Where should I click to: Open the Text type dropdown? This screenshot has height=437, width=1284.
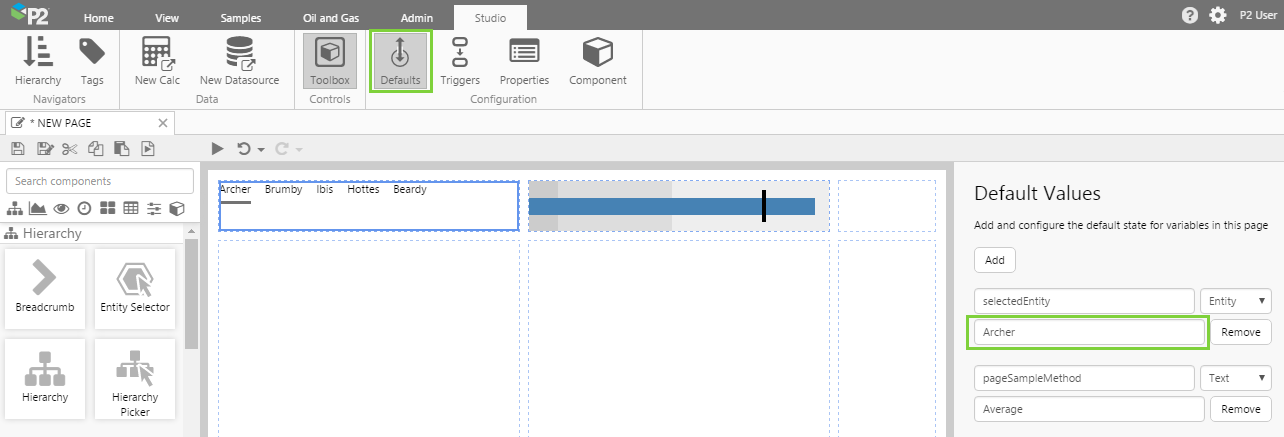pos(1236,378)
